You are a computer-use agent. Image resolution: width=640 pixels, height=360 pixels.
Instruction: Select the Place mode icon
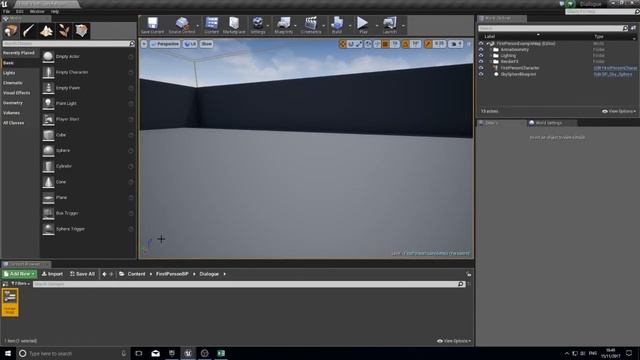[x=11, y=31]
